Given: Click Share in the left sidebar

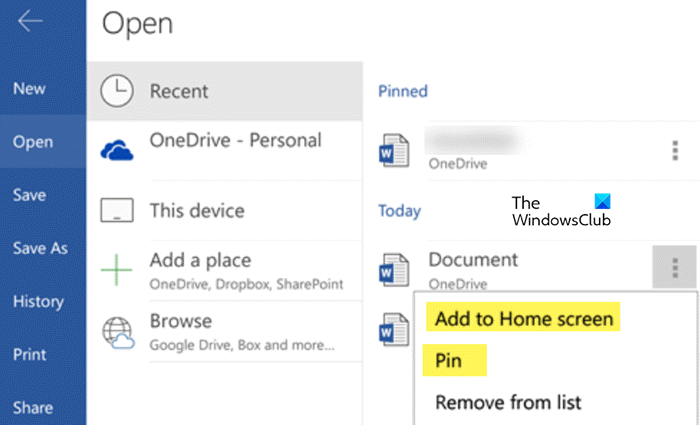Looking at the screenshot, I should click(32, 407).
